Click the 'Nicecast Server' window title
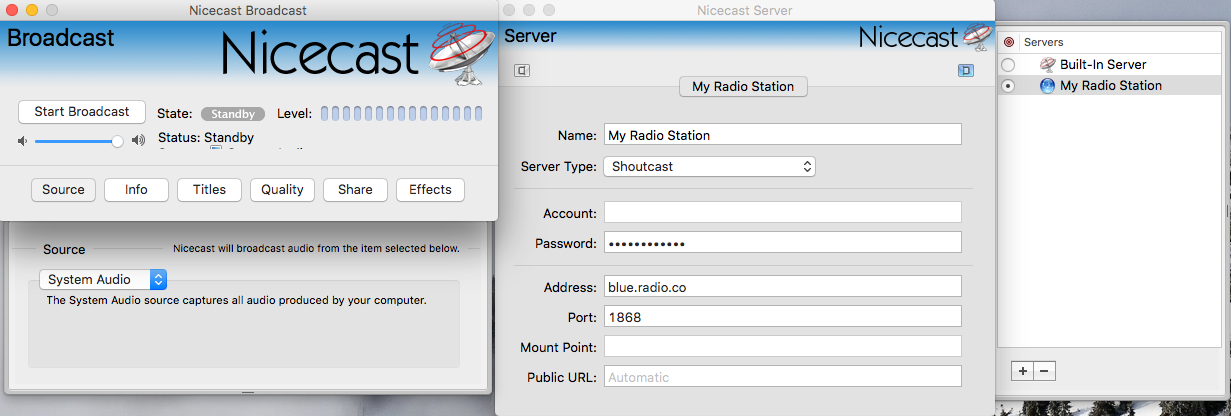The image size is (1231, 416). (746, 11)
